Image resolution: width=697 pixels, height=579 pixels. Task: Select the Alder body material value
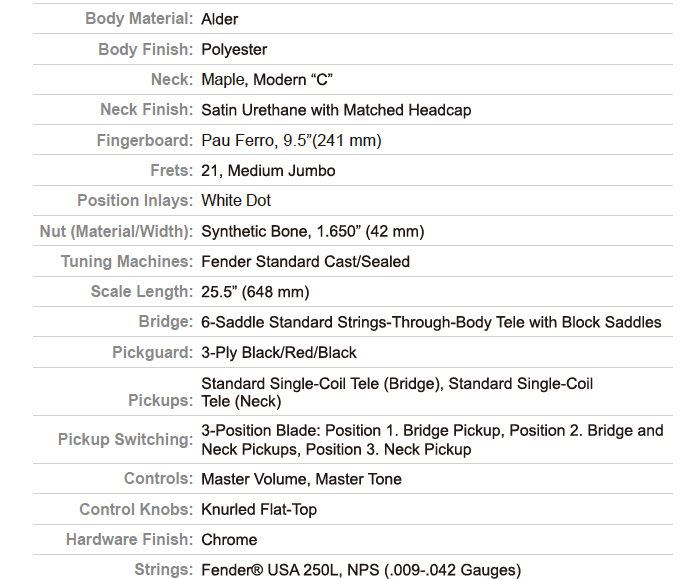(220, 19)
